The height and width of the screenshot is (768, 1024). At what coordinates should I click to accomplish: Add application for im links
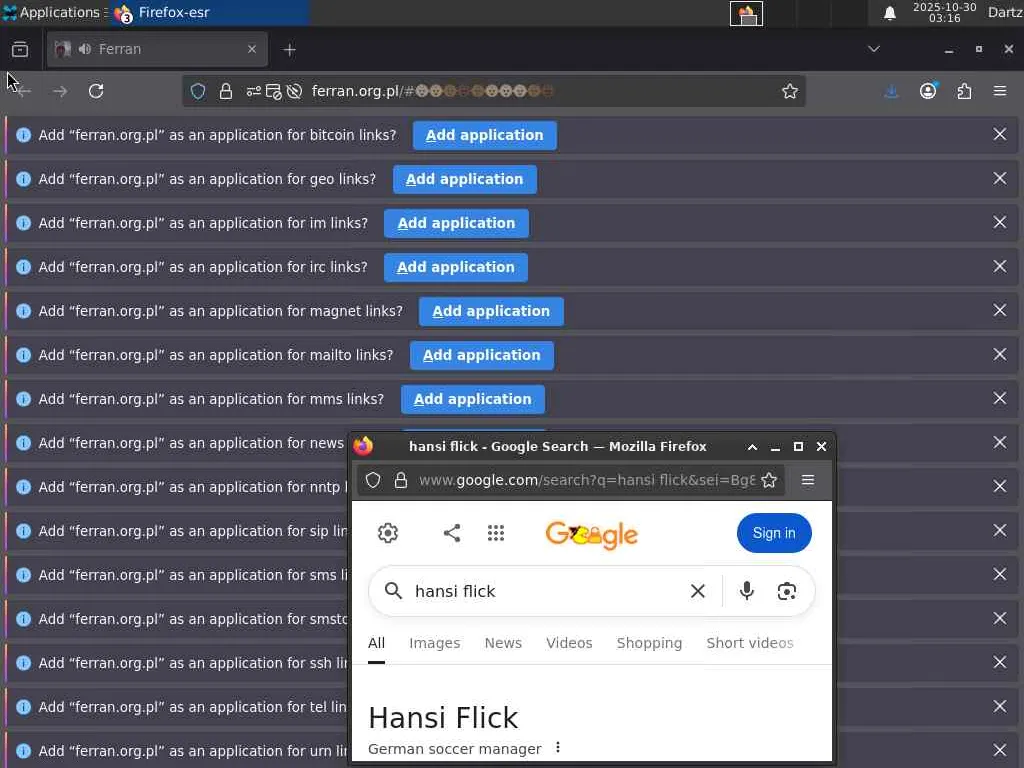pyautogui.click(x=456, y=223)
